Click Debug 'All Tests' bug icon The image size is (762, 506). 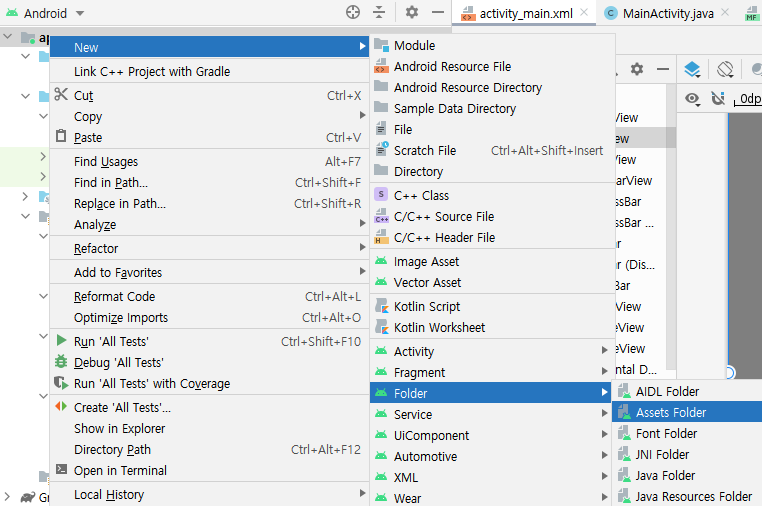tap(61, 362)
